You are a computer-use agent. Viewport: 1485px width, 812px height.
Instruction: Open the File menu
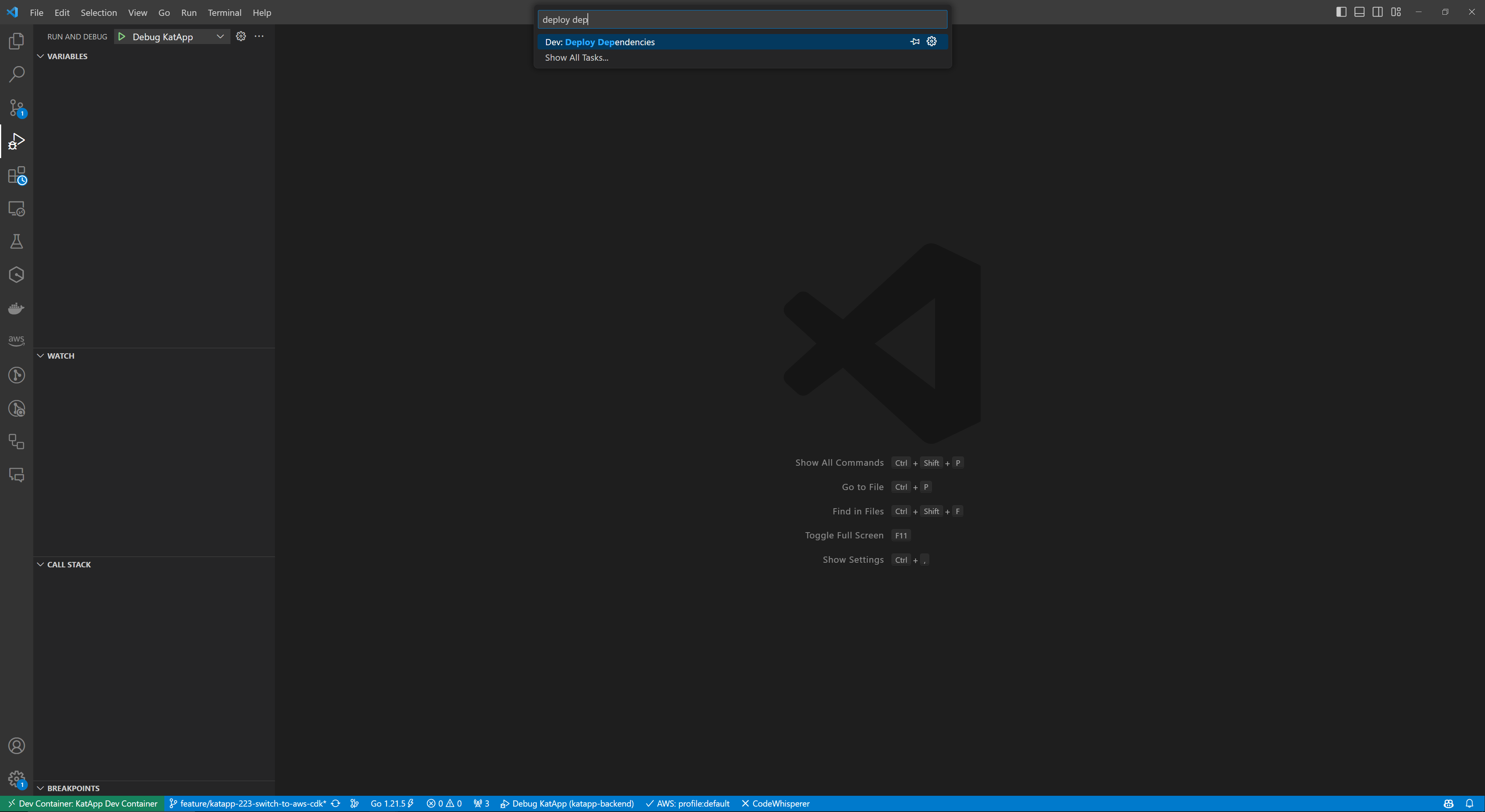[x=36, y=12]
